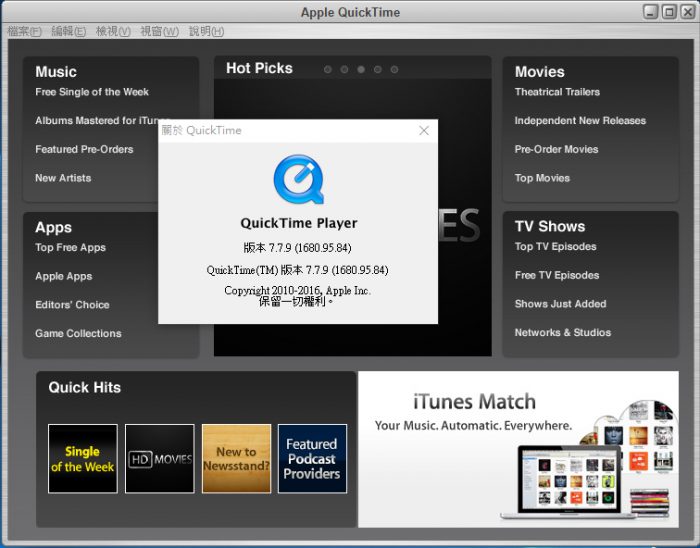Open Single of the Week tile

(83, 459)
